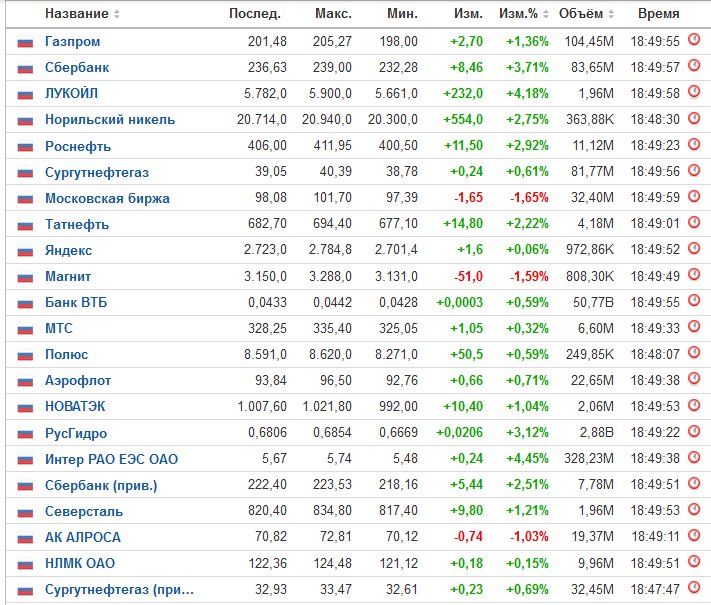Click the clock icon in Яндекс row
The height and width of the screenshot is (605, 711).
(694, 248)
